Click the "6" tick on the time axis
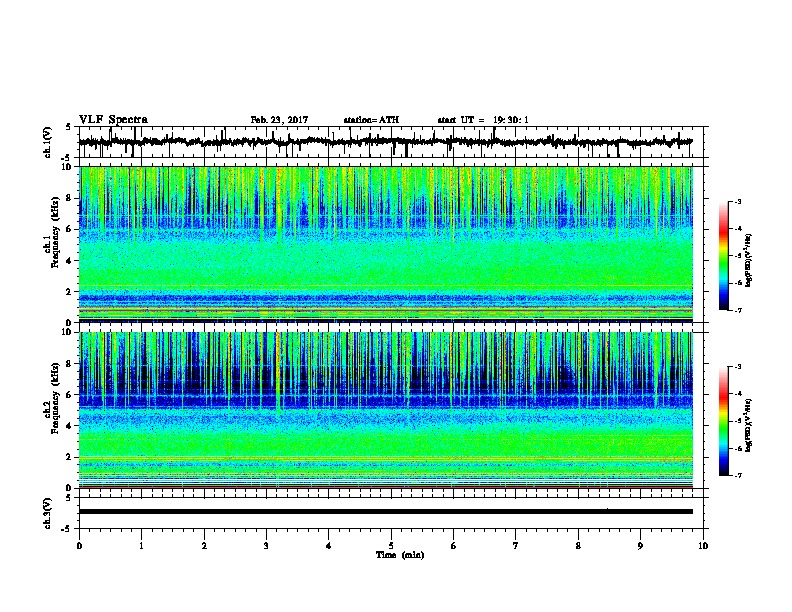The image size is (792, 612). pos(454,546)
